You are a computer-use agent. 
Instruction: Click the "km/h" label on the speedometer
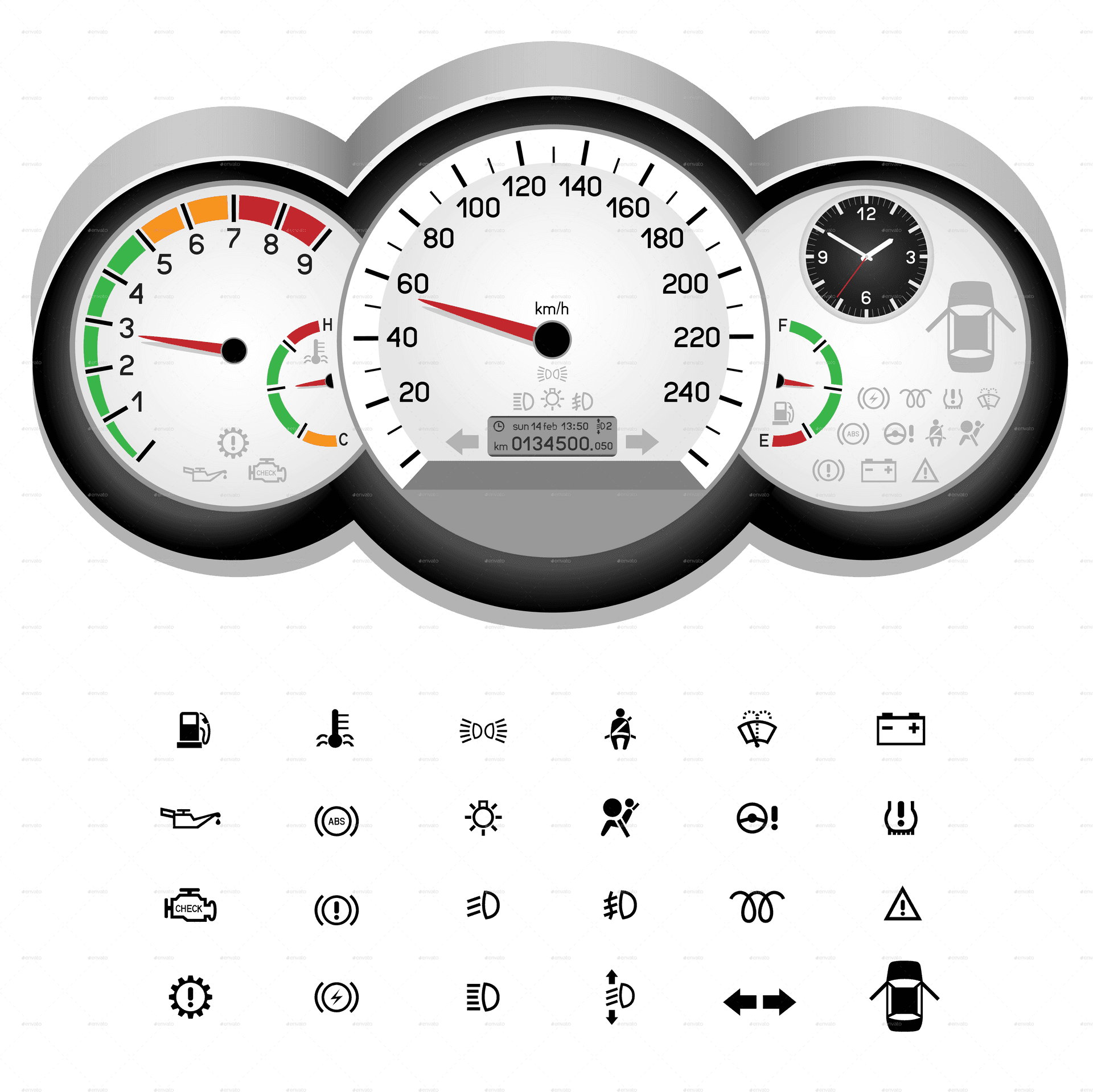point(552,308)
